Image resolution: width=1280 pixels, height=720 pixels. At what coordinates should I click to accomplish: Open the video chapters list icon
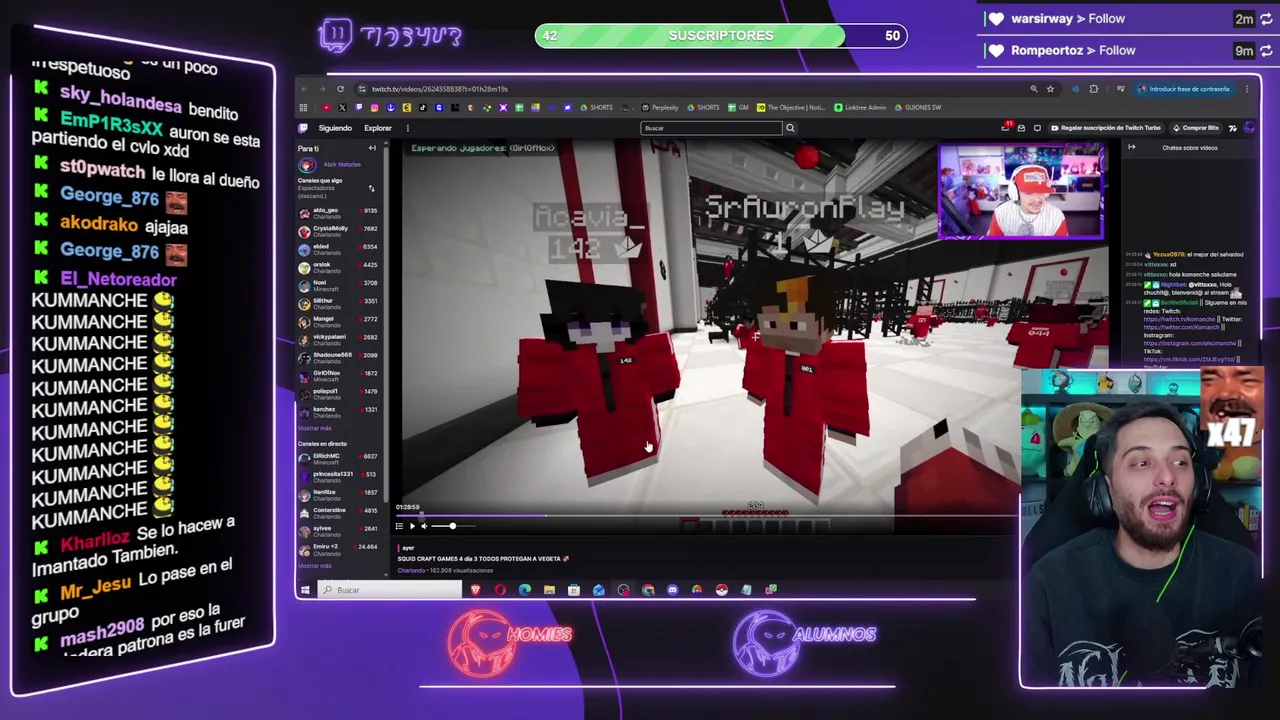399,526
